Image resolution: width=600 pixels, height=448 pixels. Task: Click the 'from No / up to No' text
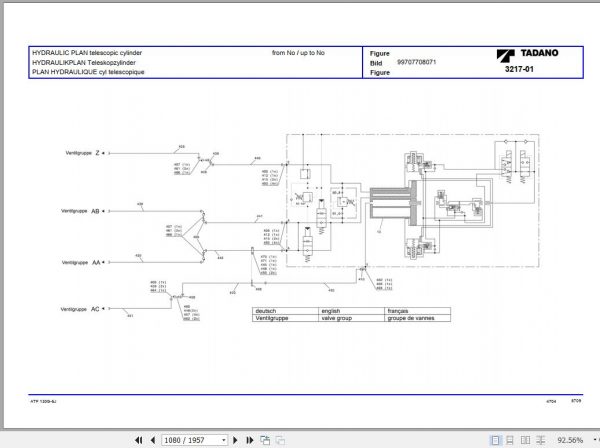click(x=298, y=53)
